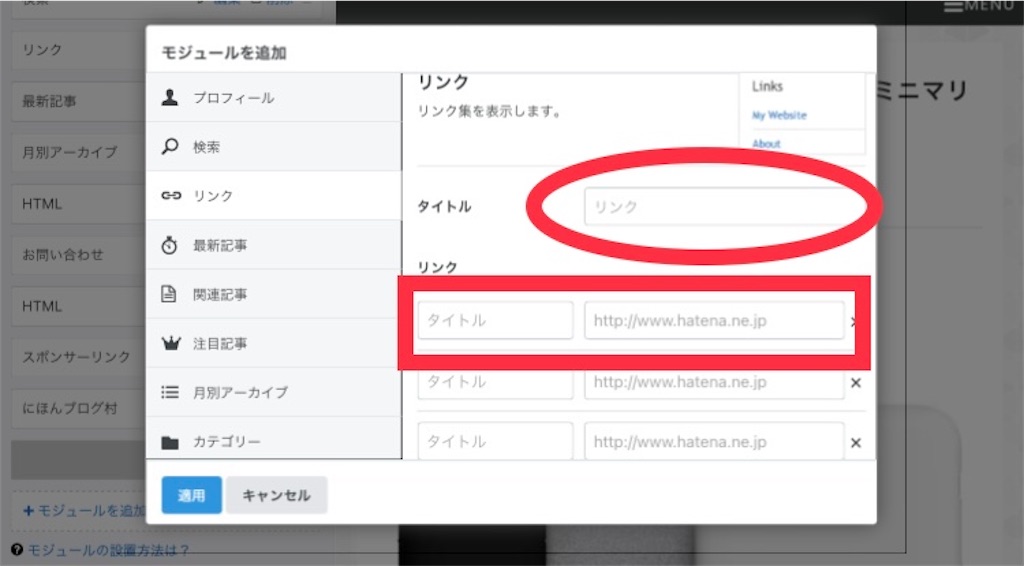Click +モジュールを追加 link in the sidebar

coord(84,511)
